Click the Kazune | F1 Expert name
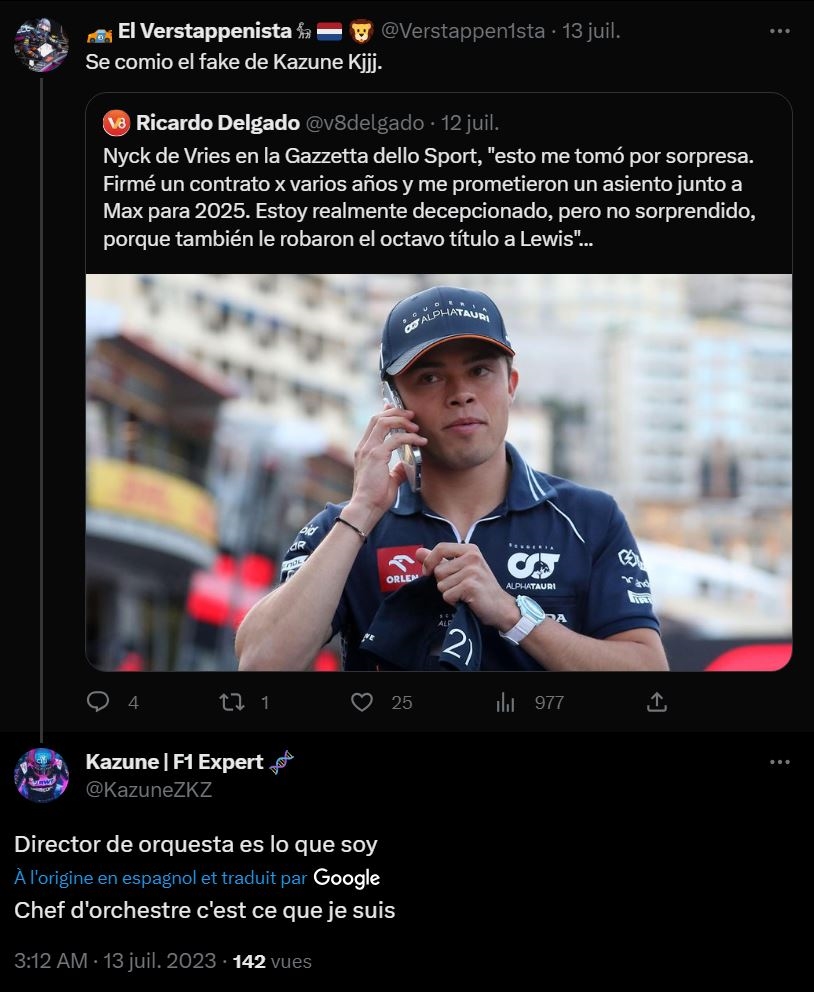 [x=175, y=762]
